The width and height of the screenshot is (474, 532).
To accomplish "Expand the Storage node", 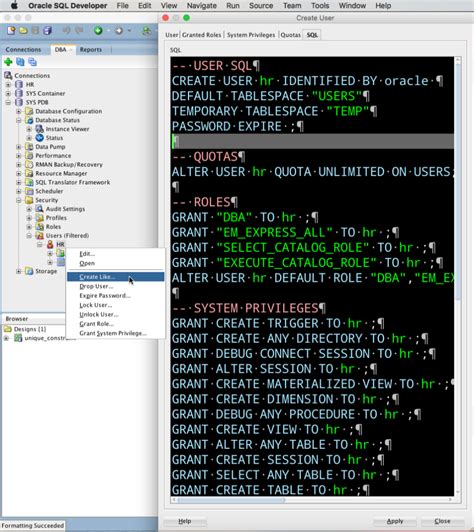I will point(19,271).
